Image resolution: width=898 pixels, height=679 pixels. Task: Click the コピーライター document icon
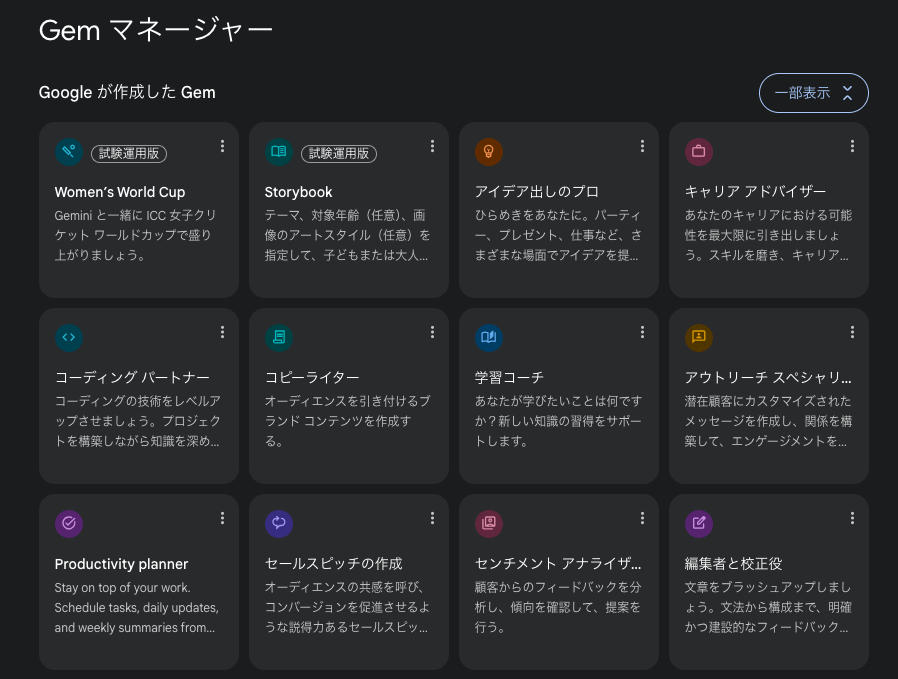point(279,337)
